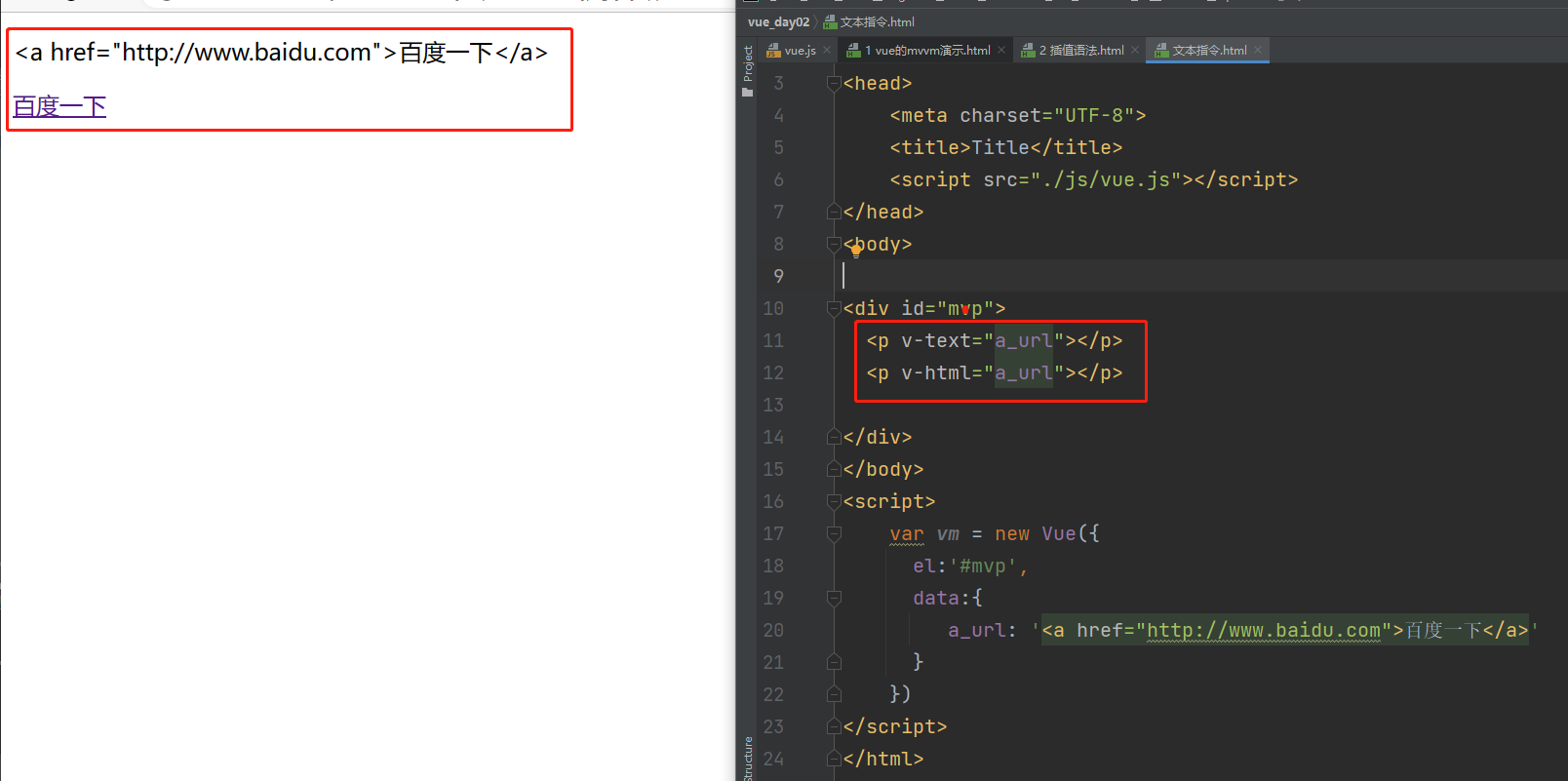
Task: Click line number 20 in the gutter
Action: (773, 630)
